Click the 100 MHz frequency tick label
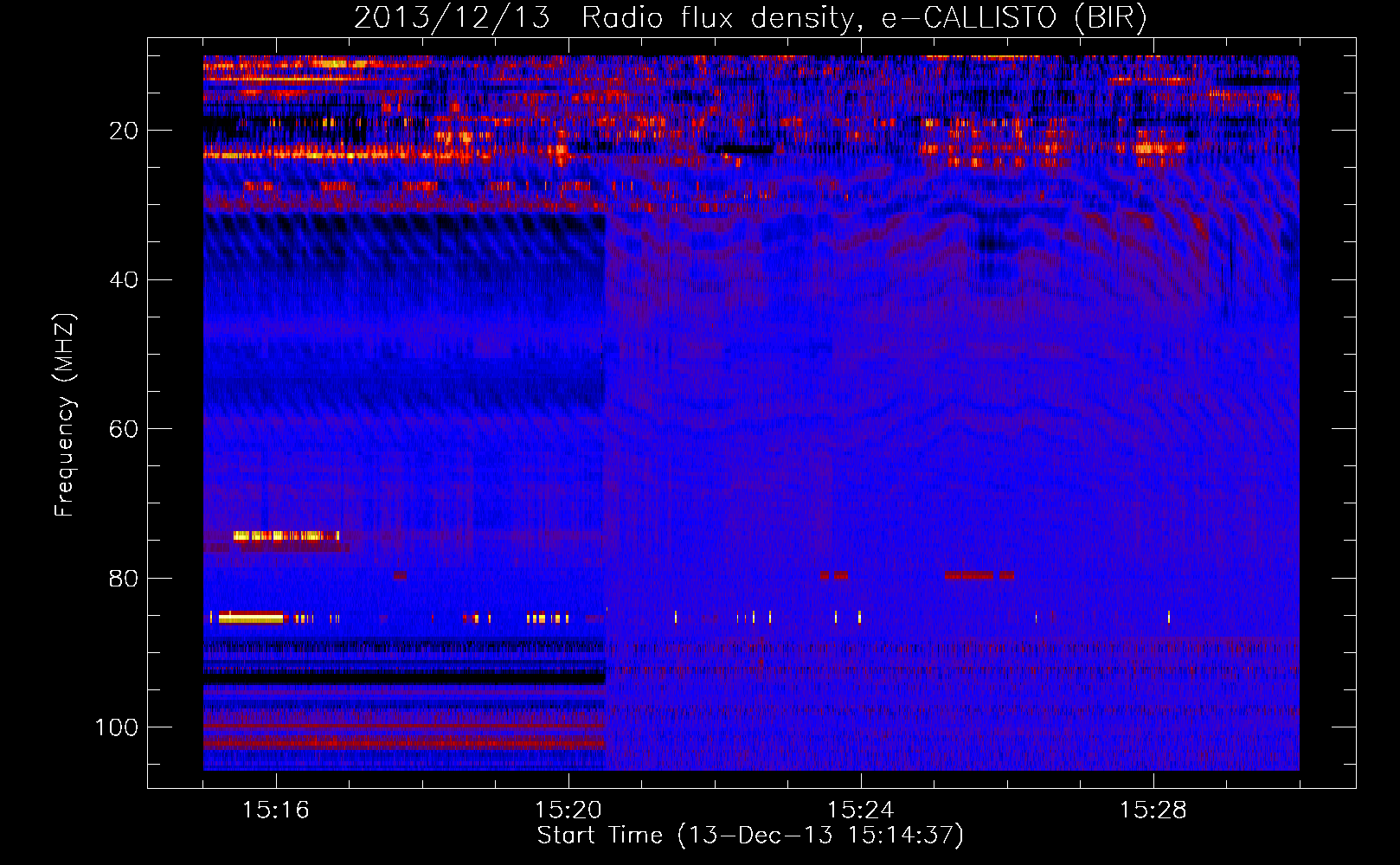This screenshot has width=1400, height=865. click(x=117, y=727)
